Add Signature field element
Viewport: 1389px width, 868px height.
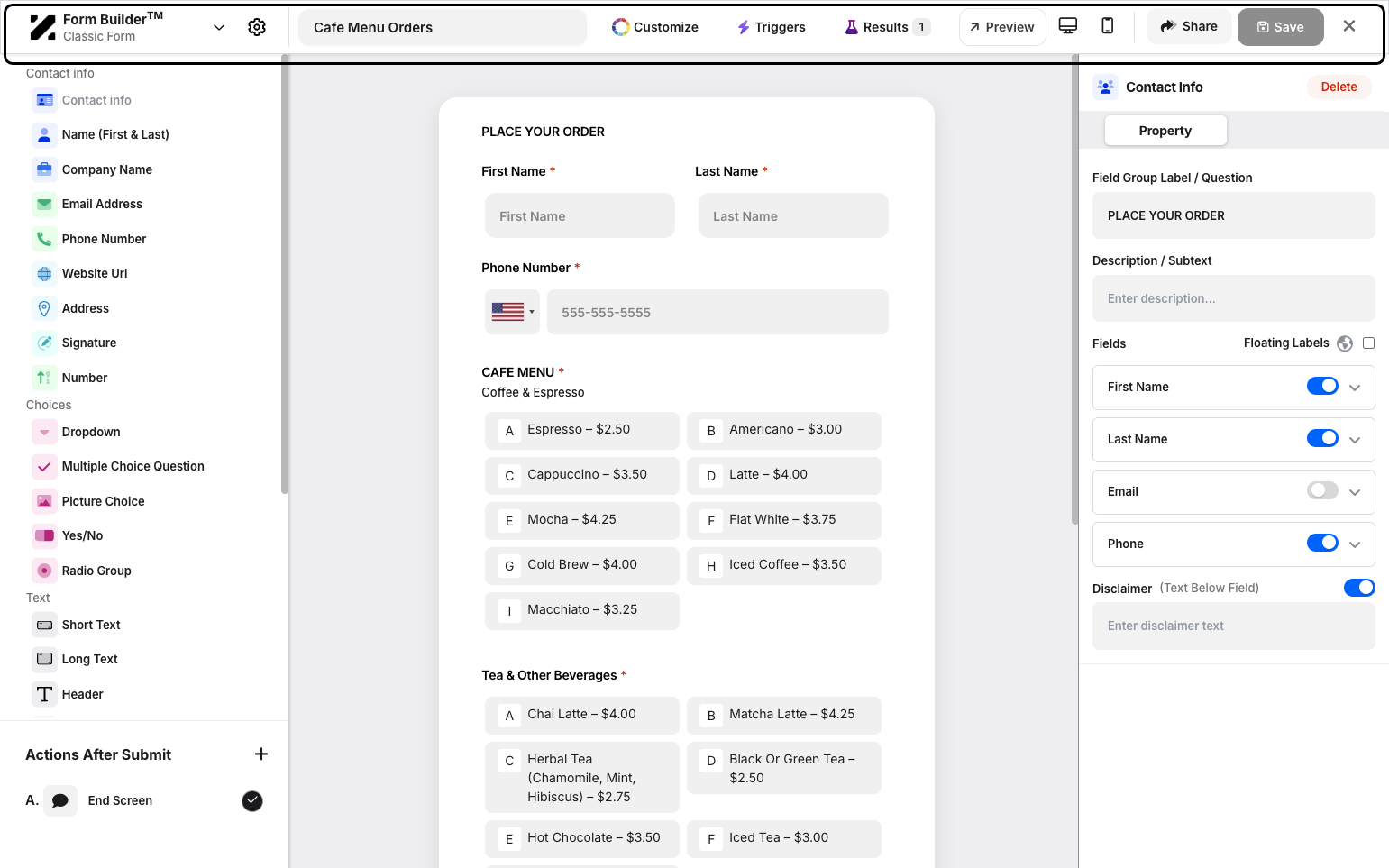pyautogui.click(x=88, y=343)
